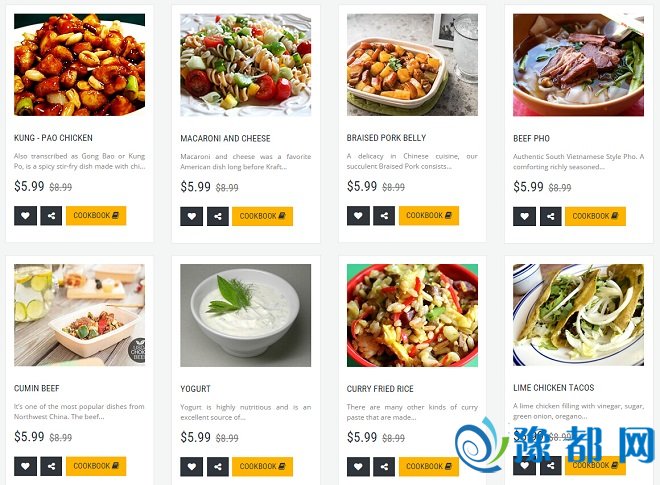Screen dimensions: 660x485
Task: Open Curry Fried Rice cookbook
Action: click(x=429, y=466)
